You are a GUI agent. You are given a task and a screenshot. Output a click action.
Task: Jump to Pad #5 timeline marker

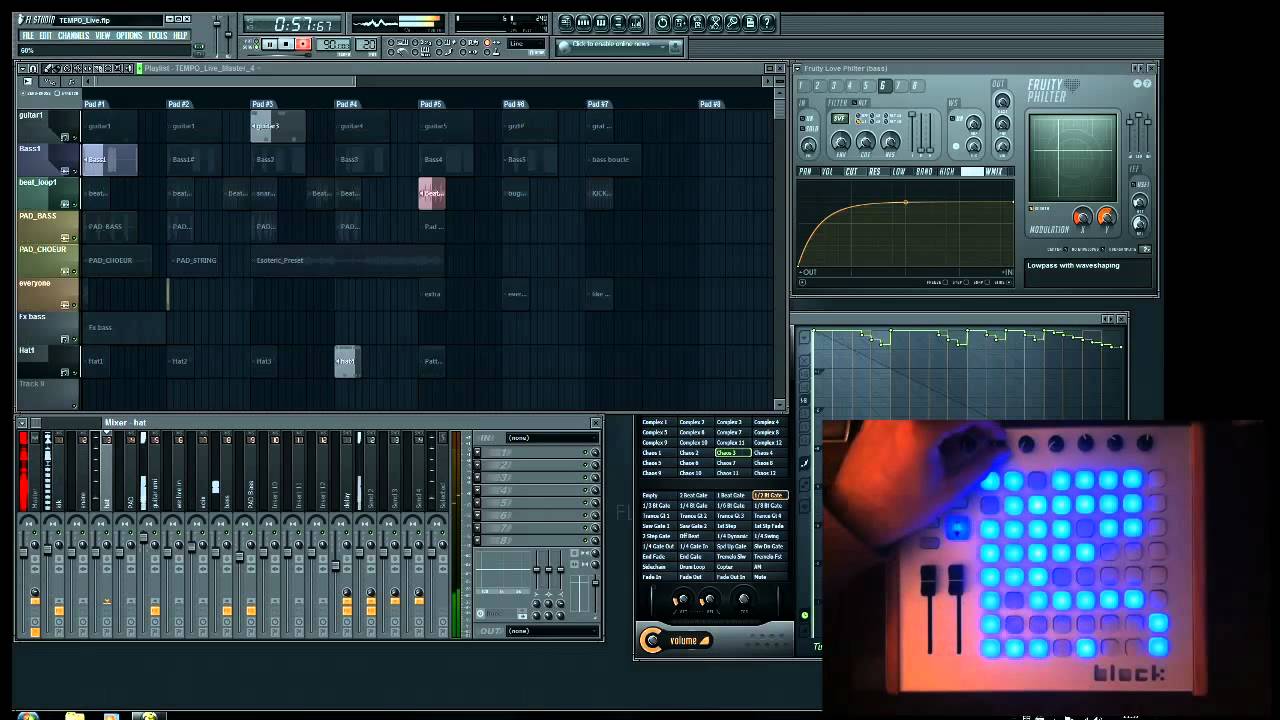431,104
